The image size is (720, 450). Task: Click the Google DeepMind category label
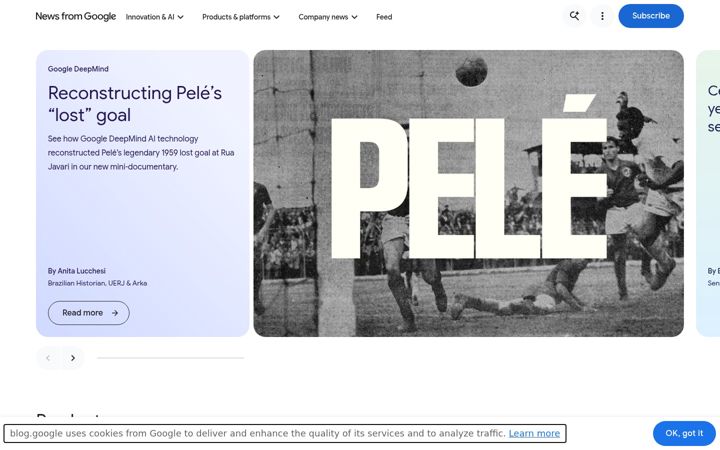click(x=78, y=69)
